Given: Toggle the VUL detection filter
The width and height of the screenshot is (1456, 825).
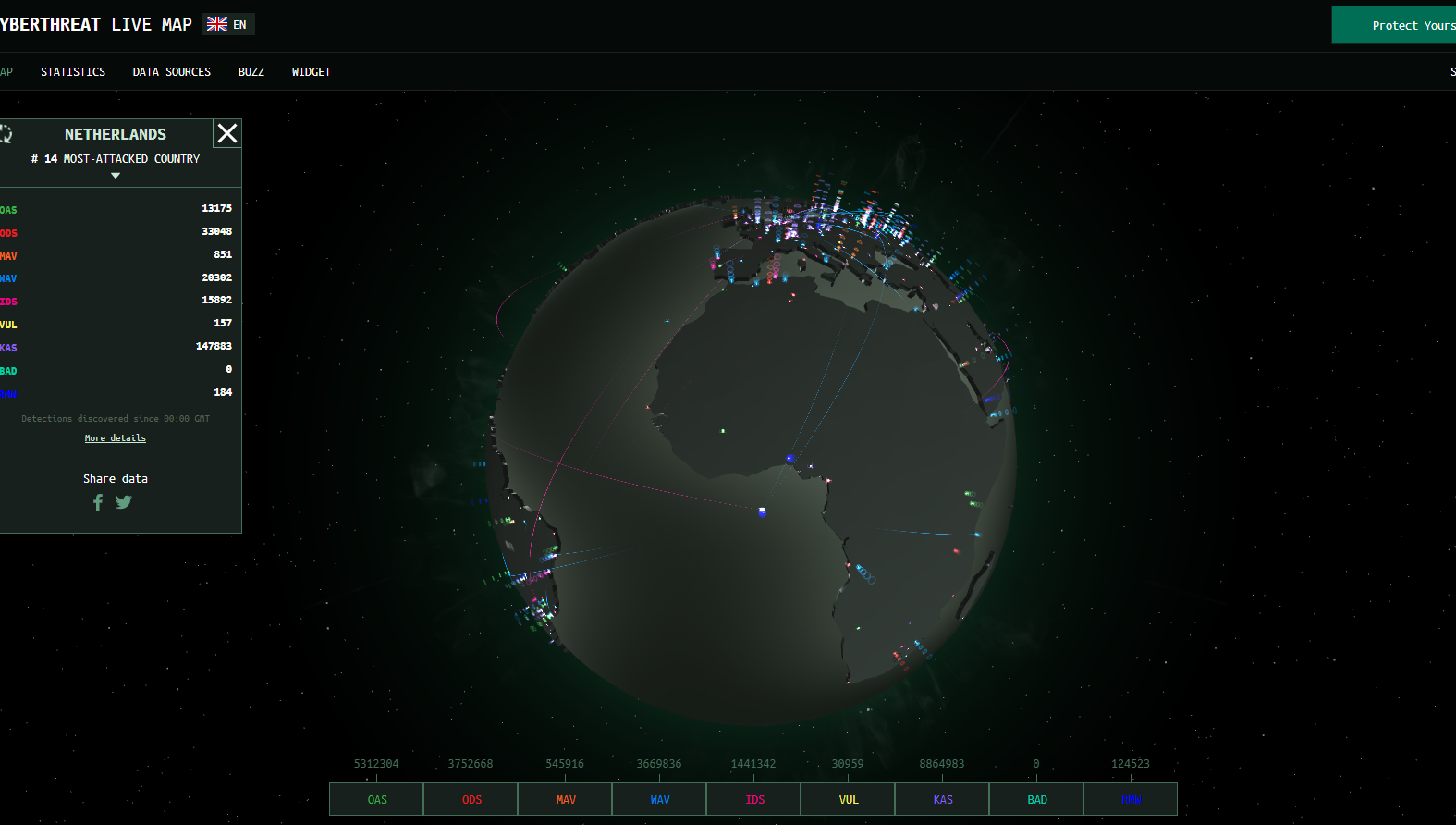Looking at the screenshot, I should (x=849, y=799).
